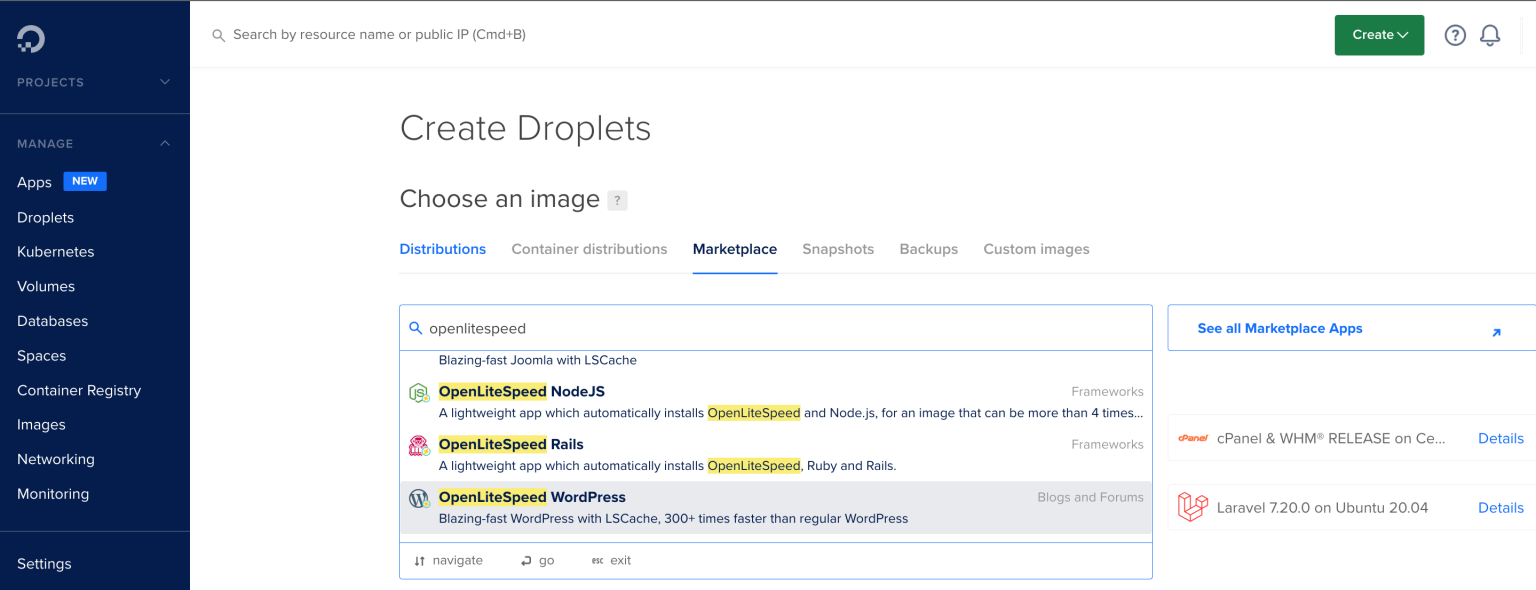
Task: Open Apps in the sidebar
Action: (34, 182)
